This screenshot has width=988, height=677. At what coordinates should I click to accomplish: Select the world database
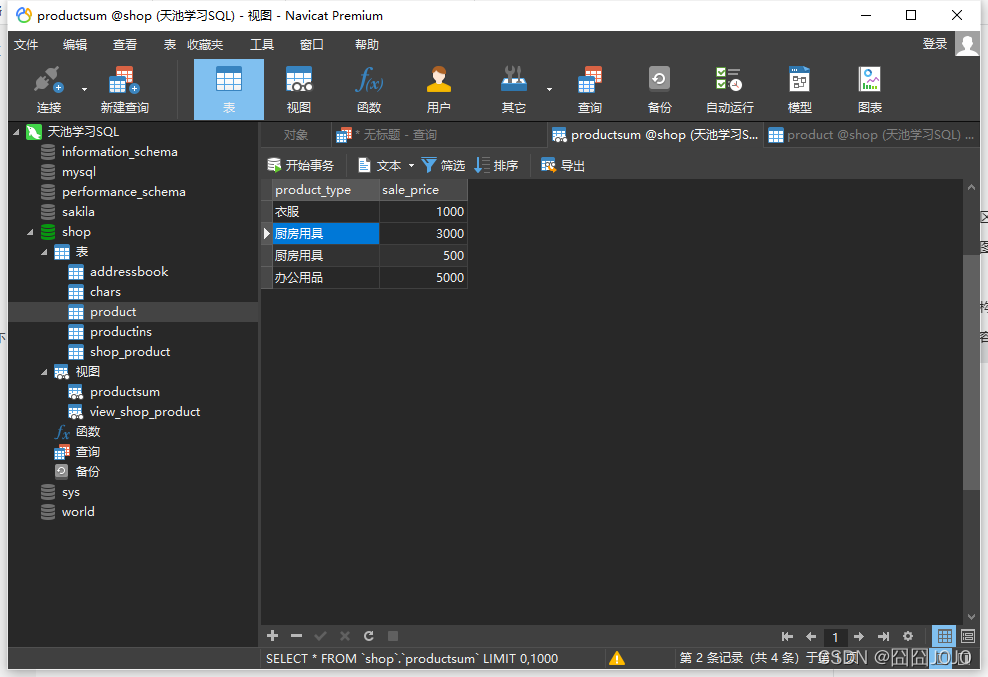tap(78, 512)
